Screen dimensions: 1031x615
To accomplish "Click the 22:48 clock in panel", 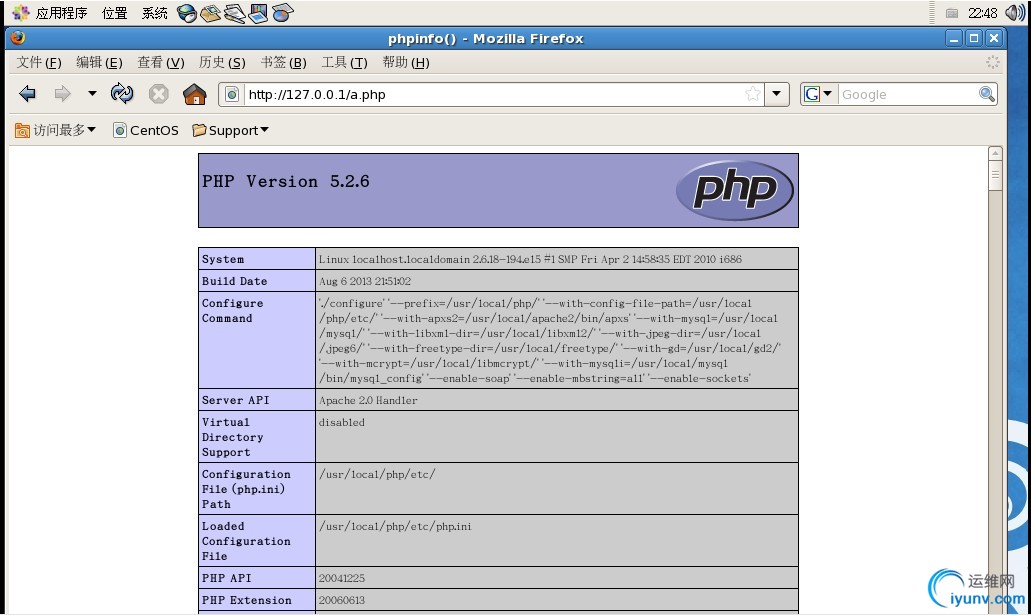I will tap(982, 13).
